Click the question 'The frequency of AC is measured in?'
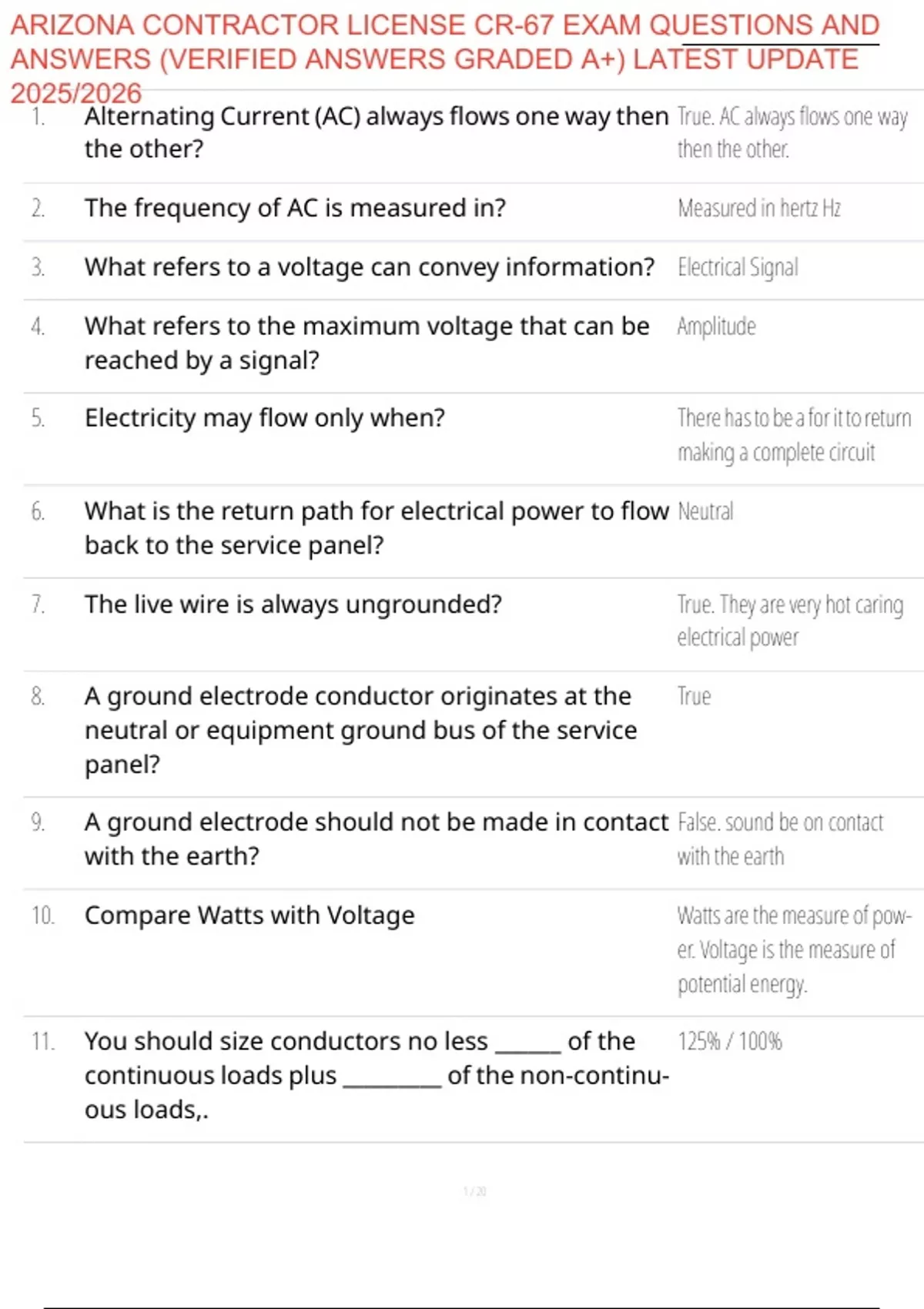This screenshot has height=1309, width=924. click(x=295, y=208)
